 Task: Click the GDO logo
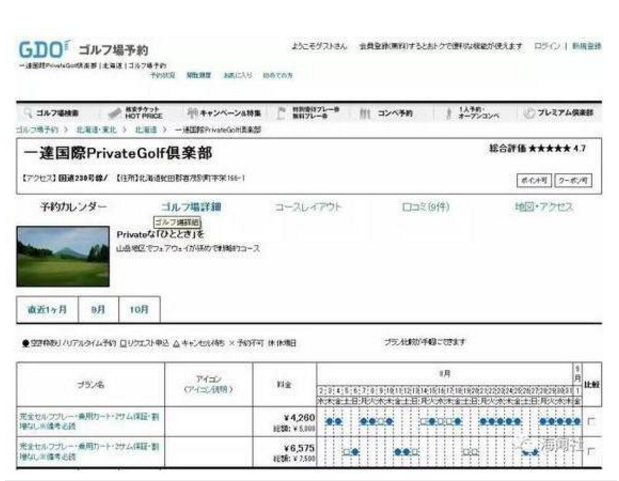click(44, 50)
